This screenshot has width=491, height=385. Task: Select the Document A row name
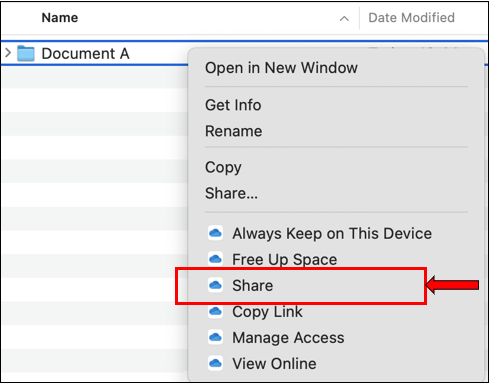(85, 54)
